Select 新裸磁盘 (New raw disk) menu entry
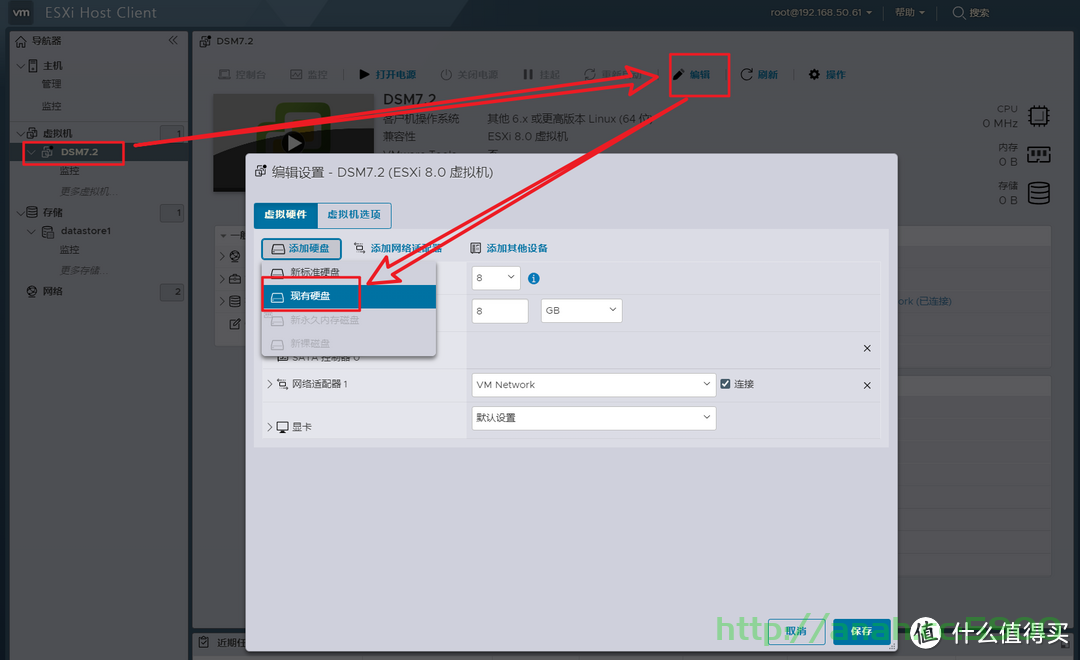 point(349,343)
